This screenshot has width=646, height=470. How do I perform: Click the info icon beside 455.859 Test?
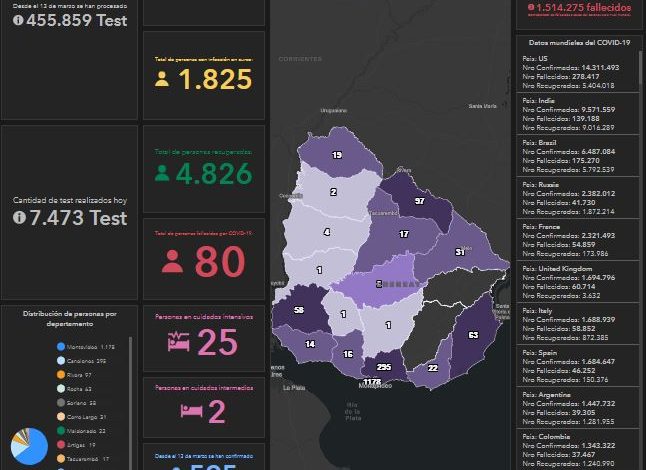[x=18, y=19]
